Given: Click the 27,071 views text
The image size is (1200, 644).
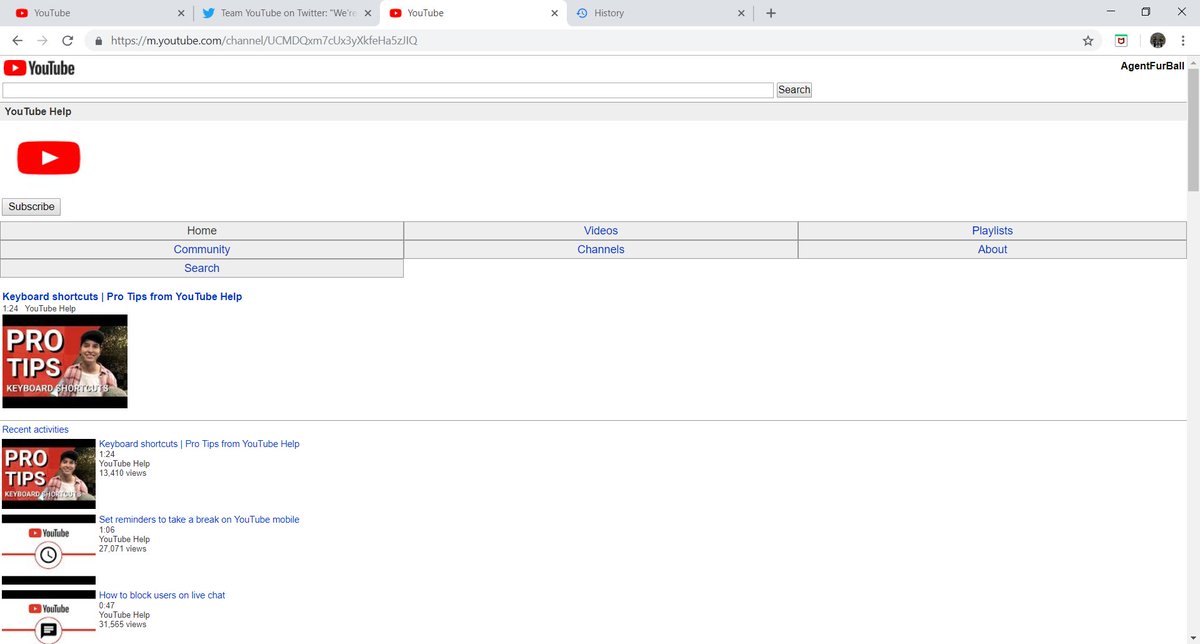Looking at the screenshot, I should pyautogui.click(x=122, y=549).
